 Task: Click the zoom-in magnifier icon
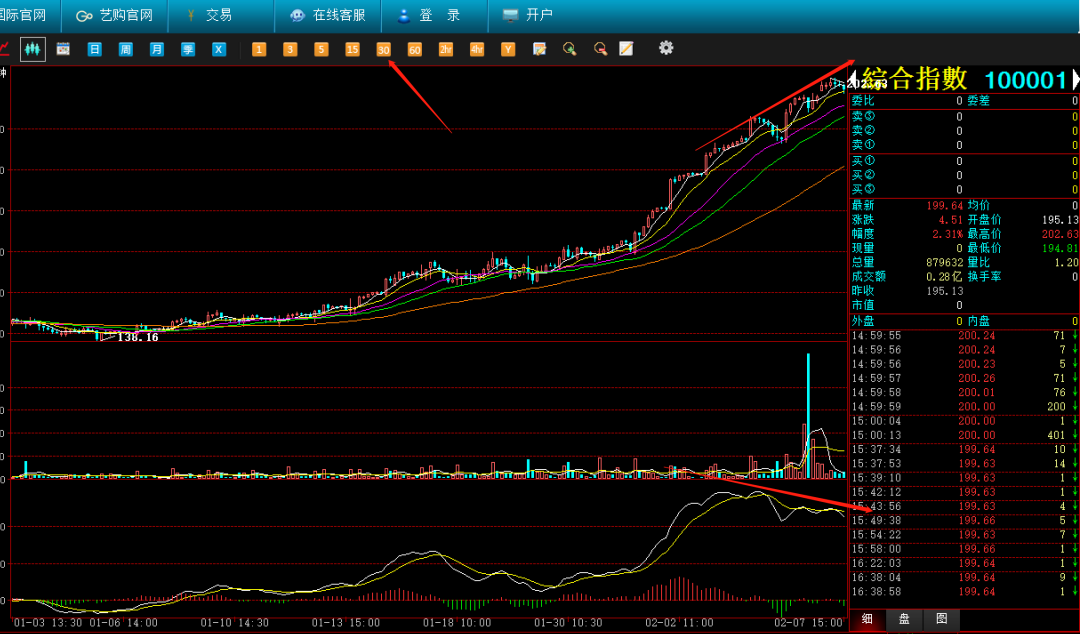click(569, 49)
